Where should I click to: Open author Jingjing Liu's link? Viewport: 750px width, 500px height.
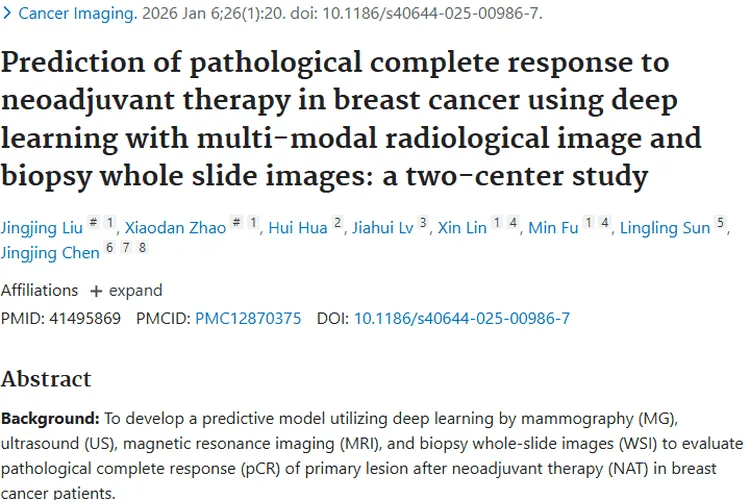pyautogui.click(x=43, y=228)
